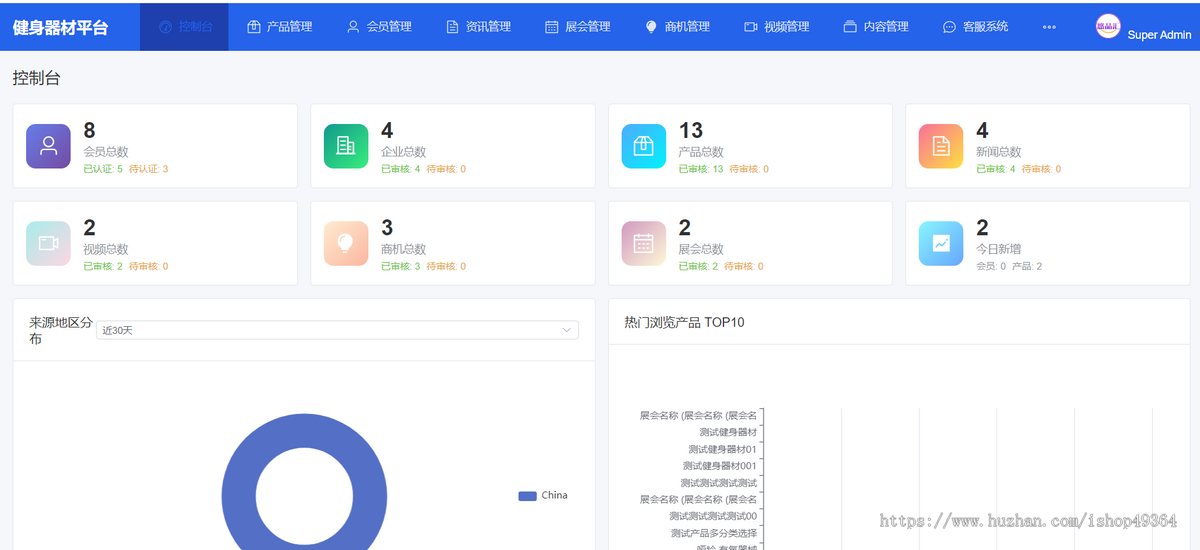Click the 会员总数 purple user icon

pos(48,146)
